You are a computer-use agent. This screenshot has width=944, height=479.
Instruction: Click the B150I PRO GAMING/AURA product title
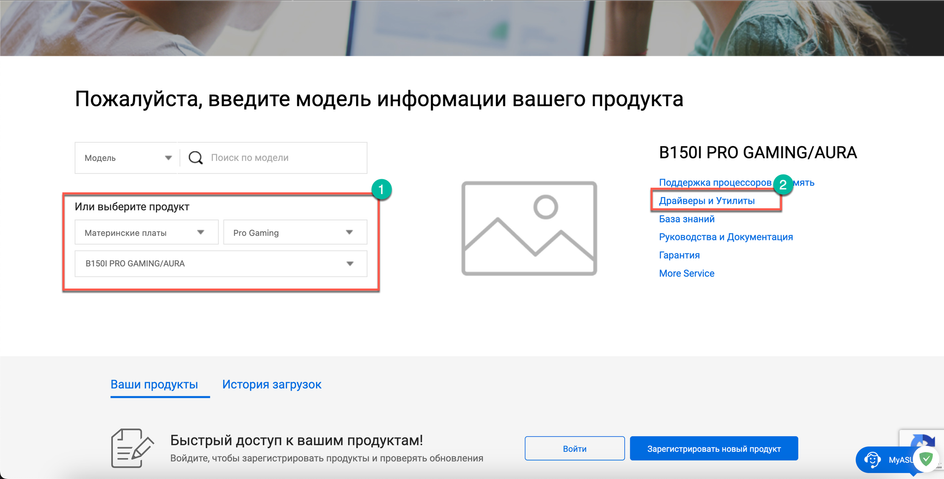[x=757, y=153]
